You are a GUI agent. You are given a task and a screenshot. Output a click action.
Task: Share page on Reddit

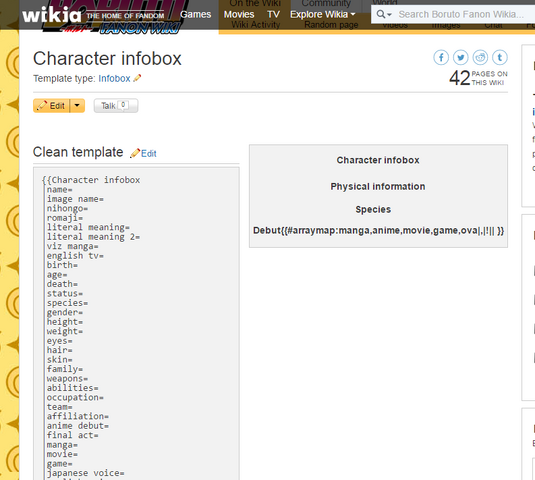[480, 57]
